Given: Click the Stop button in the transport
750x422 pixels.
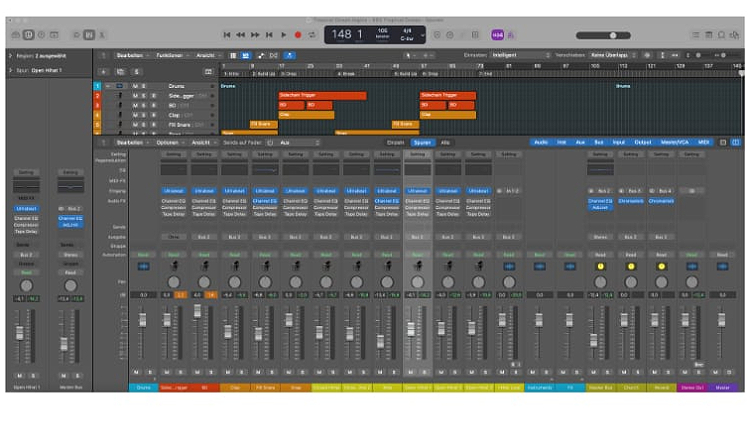Looking at the screenshot, I should tap(270, 35).
